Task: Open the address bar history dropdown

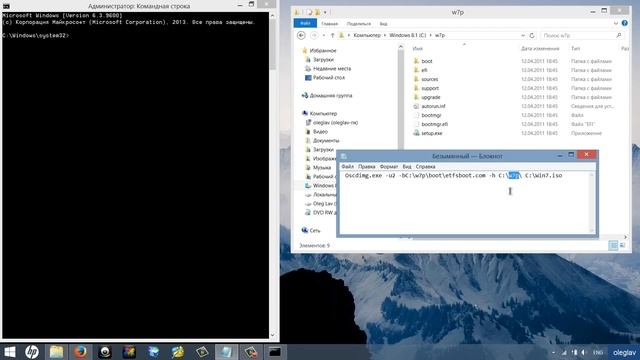Action: (x=523, y=36)
